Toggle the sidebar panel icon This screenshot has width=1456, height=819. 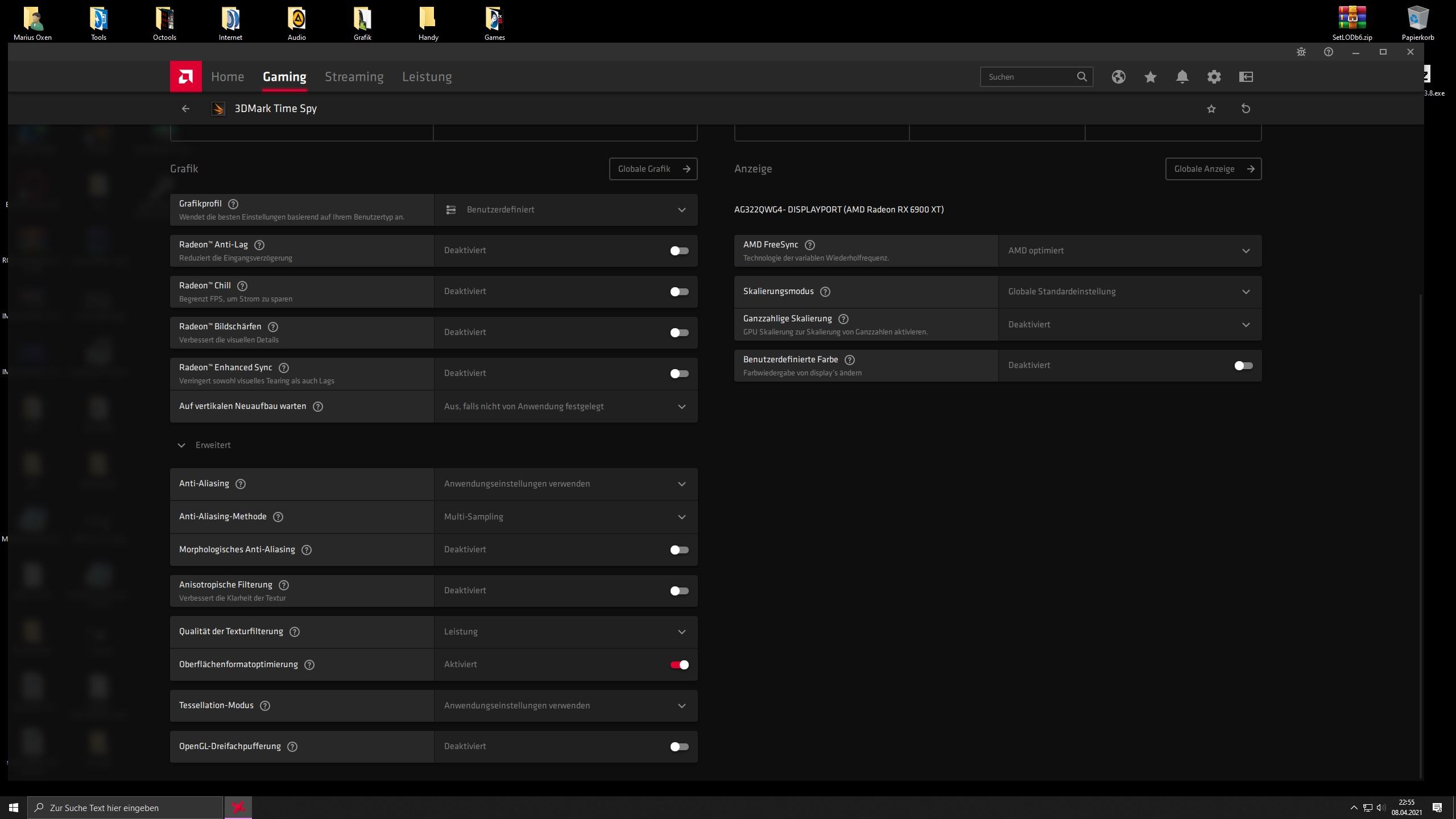1246,77
